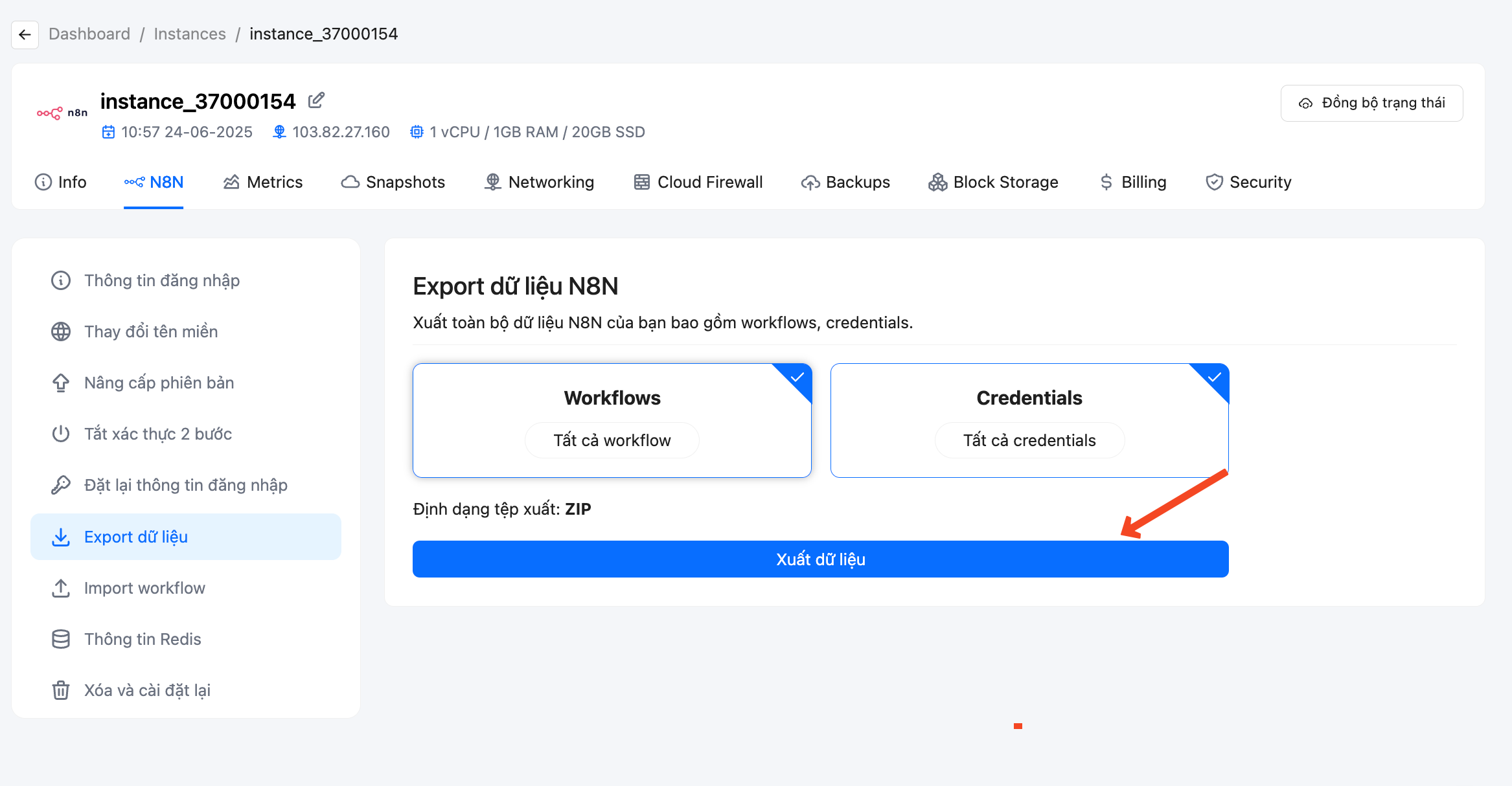This screenshot has width=1512, height=786.
Task: Click the globe icon for Thay đổi tên miền
Action: [61, 331]
